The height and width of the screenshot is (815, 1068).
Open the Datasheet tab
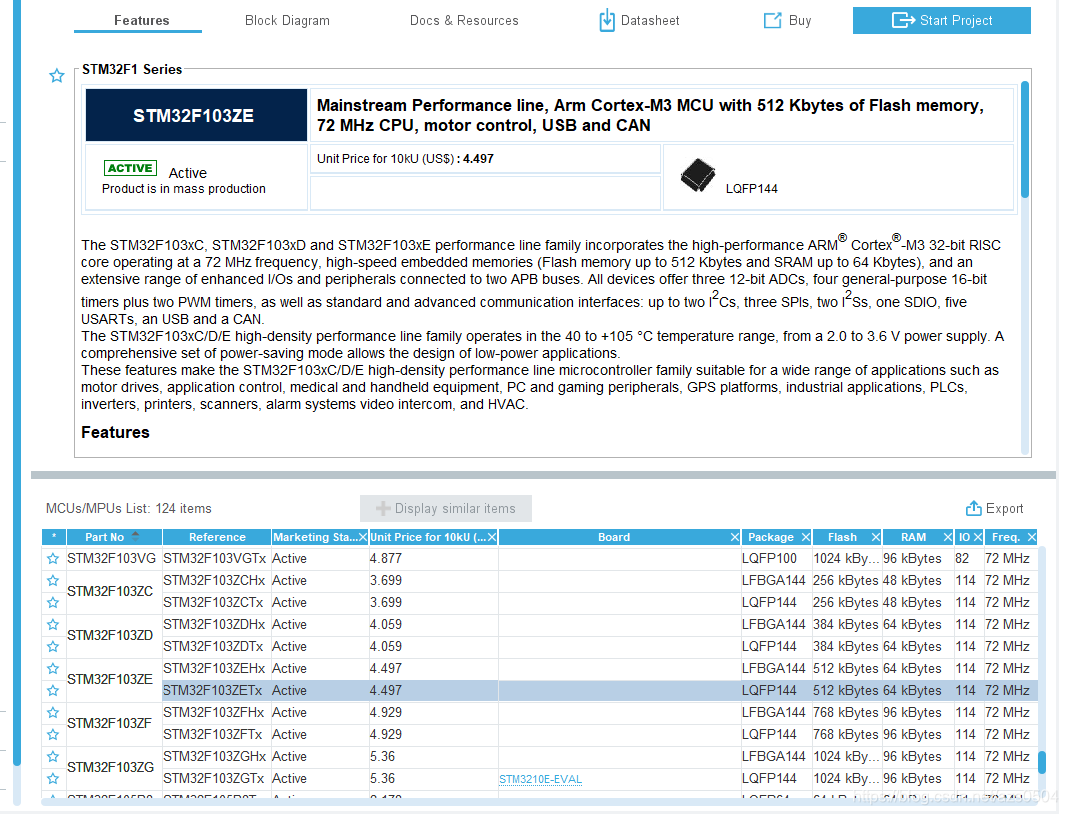[x=638, y=20]
